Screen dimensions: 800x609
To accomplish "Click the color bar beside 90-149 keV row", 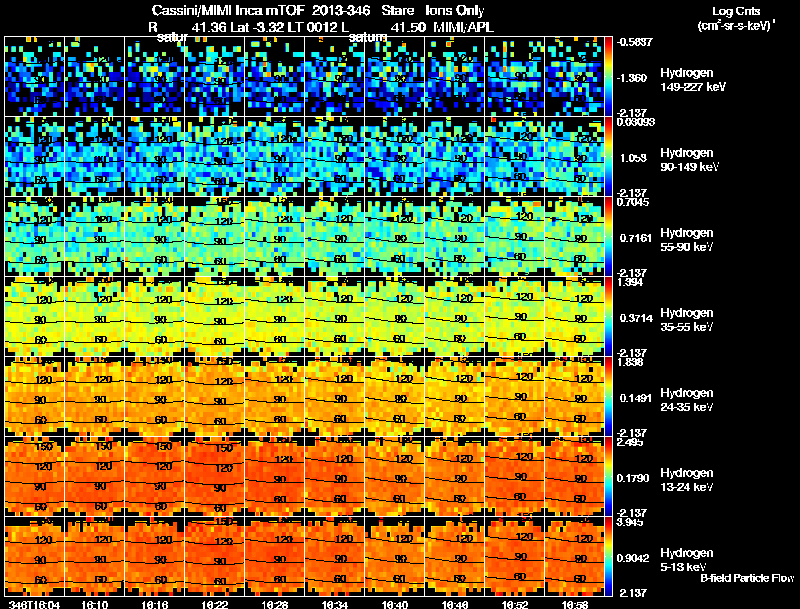I will tap(609, 157).
